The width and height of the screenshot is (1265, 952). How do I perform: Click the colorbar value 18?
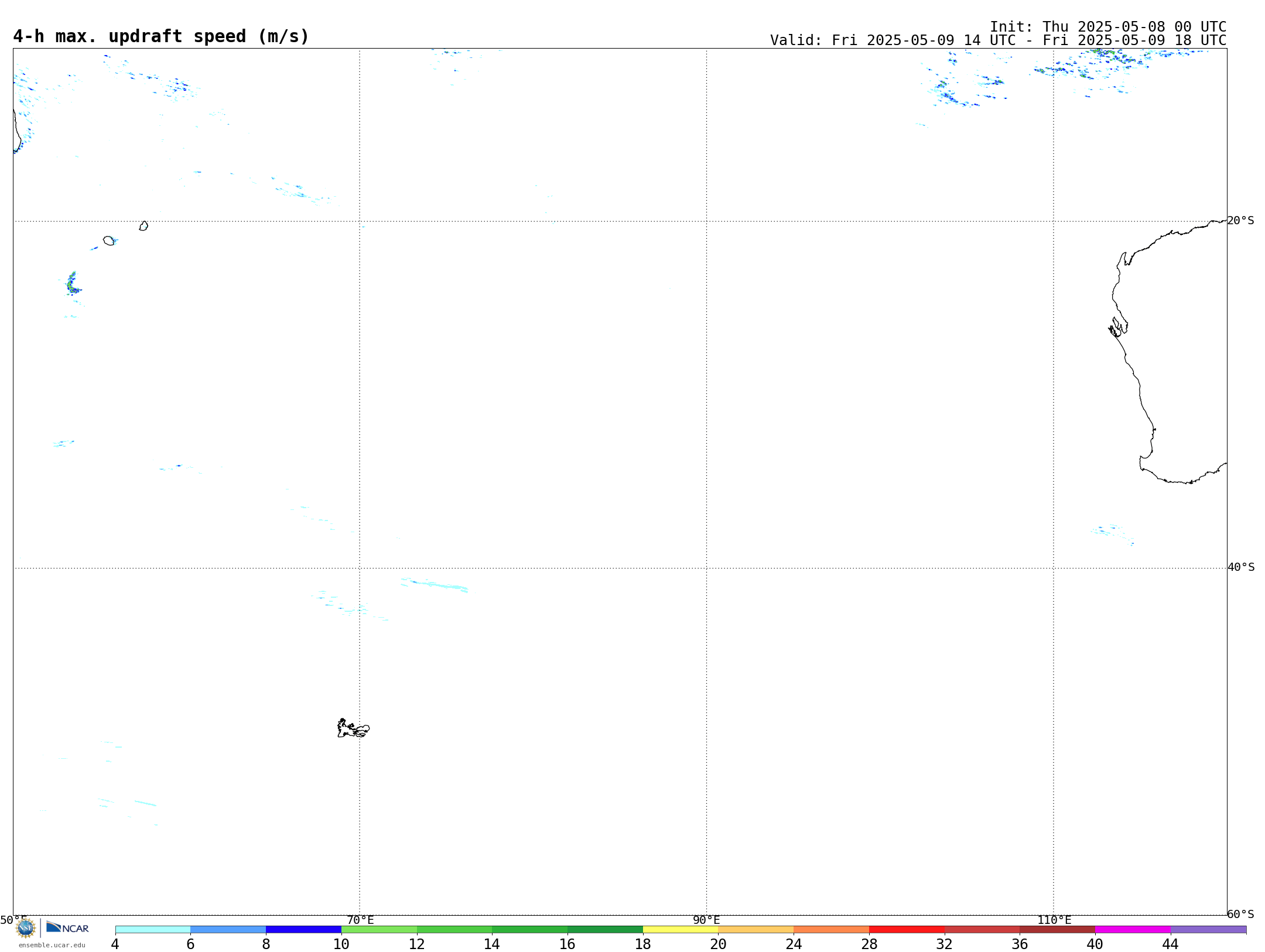click(643, 944)
